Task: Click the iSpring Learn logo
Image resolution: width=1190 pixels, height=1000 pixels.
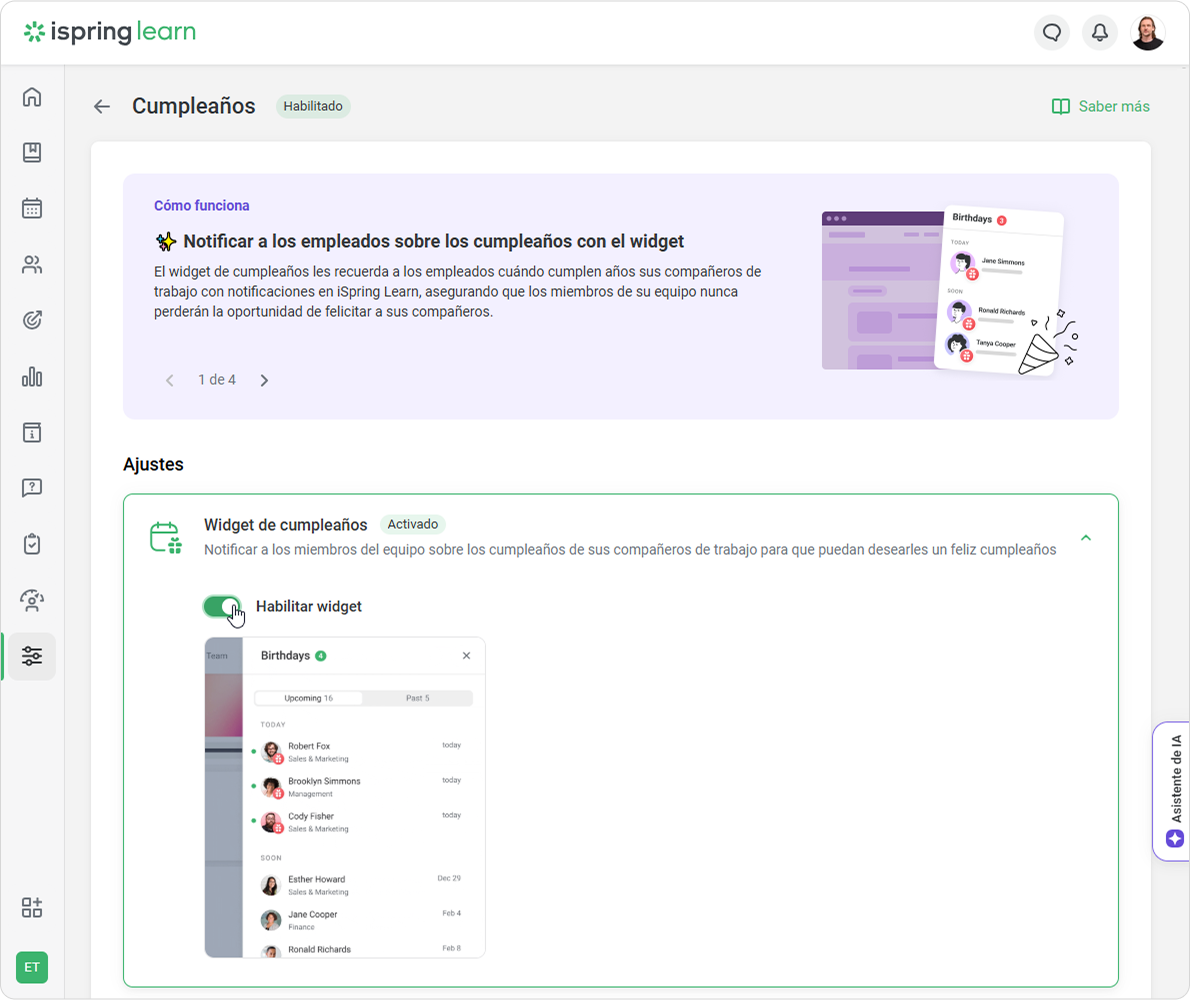Action: (110, 32)
